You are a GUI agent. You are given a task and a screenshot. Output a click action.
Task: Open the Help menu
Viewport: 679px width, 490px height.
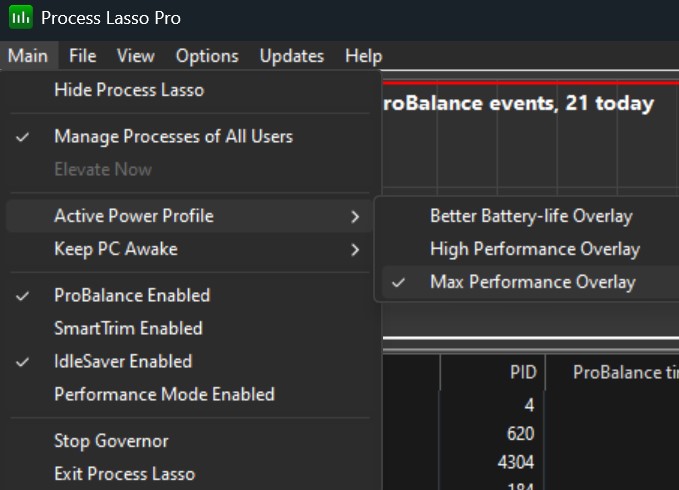point(363,56)
